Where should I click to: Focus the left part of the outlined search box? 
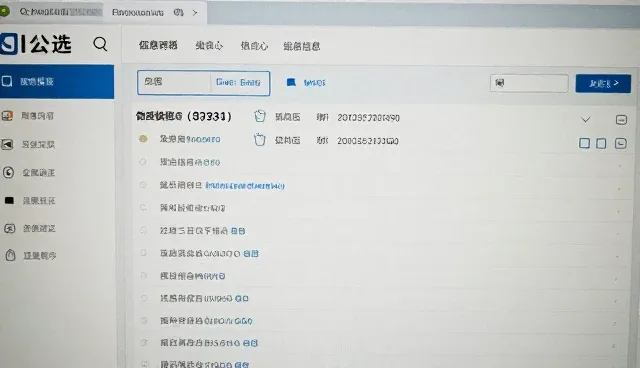point(174,82)
